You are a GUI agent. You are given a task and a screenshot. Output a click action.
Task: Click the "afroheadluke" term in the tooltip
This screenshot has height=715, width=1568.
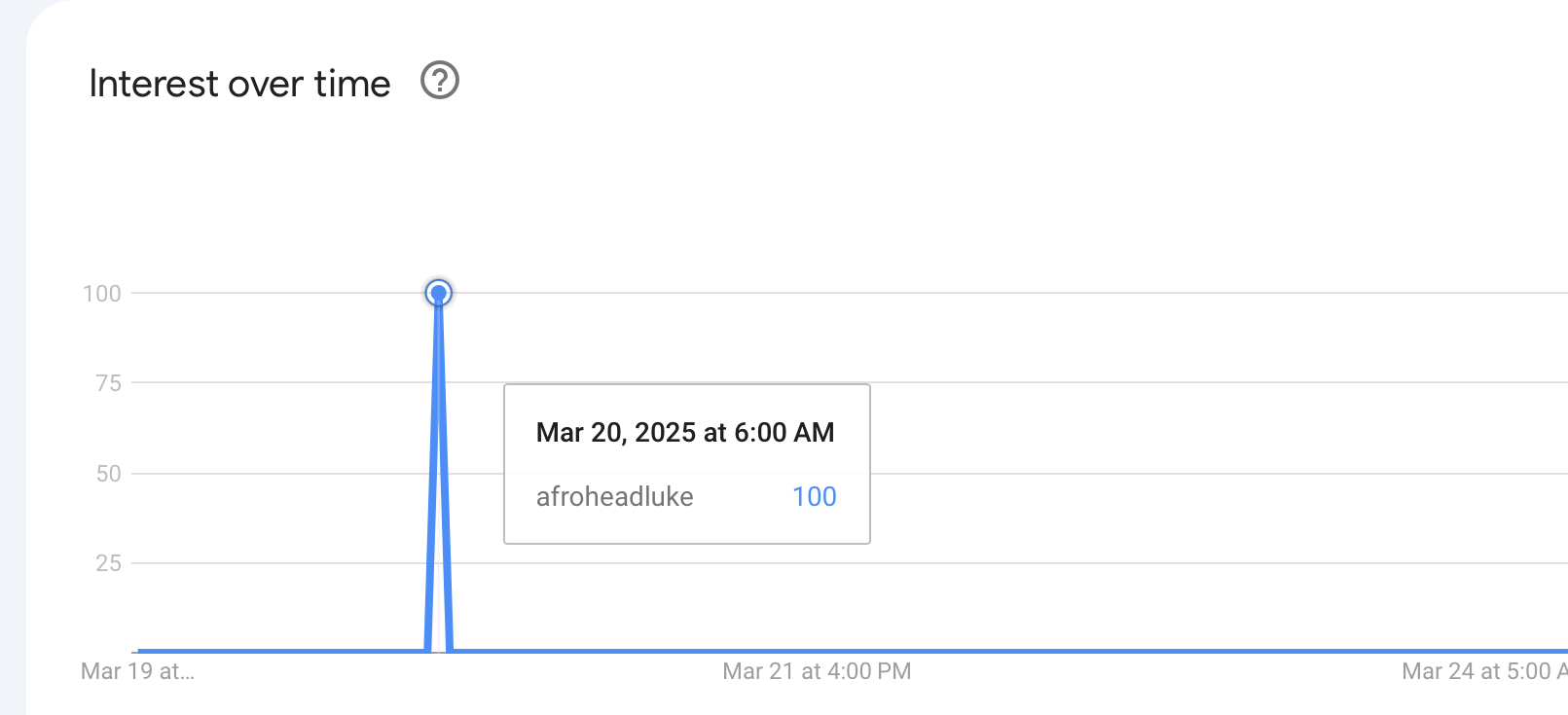pyautogui.click(x=614, y=497)
